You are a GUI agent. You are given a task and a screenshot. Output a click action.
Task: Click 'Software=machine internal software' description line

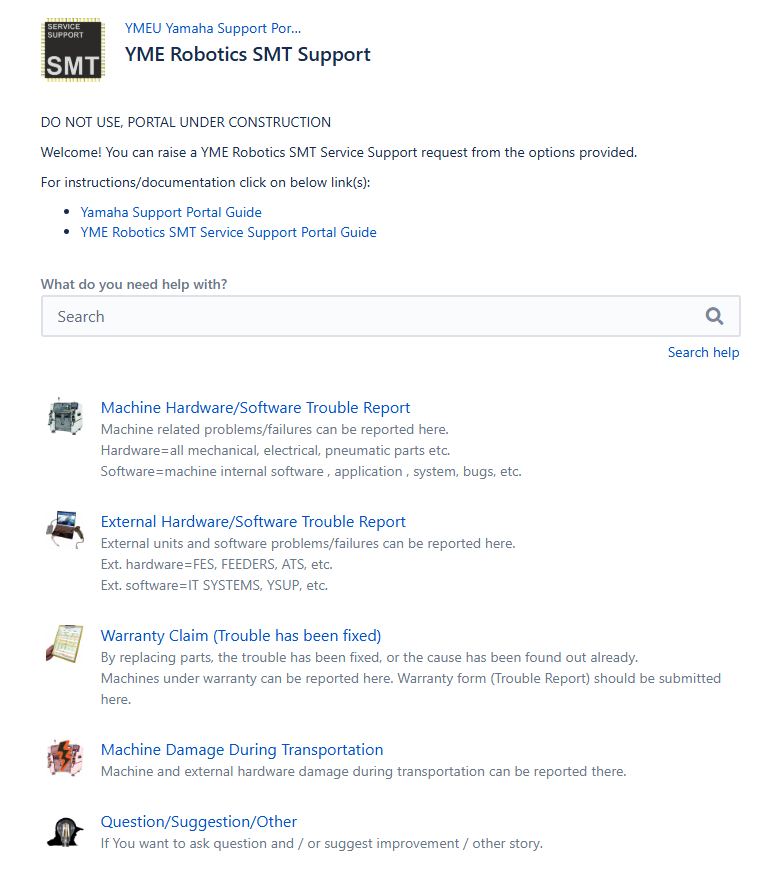311,472
